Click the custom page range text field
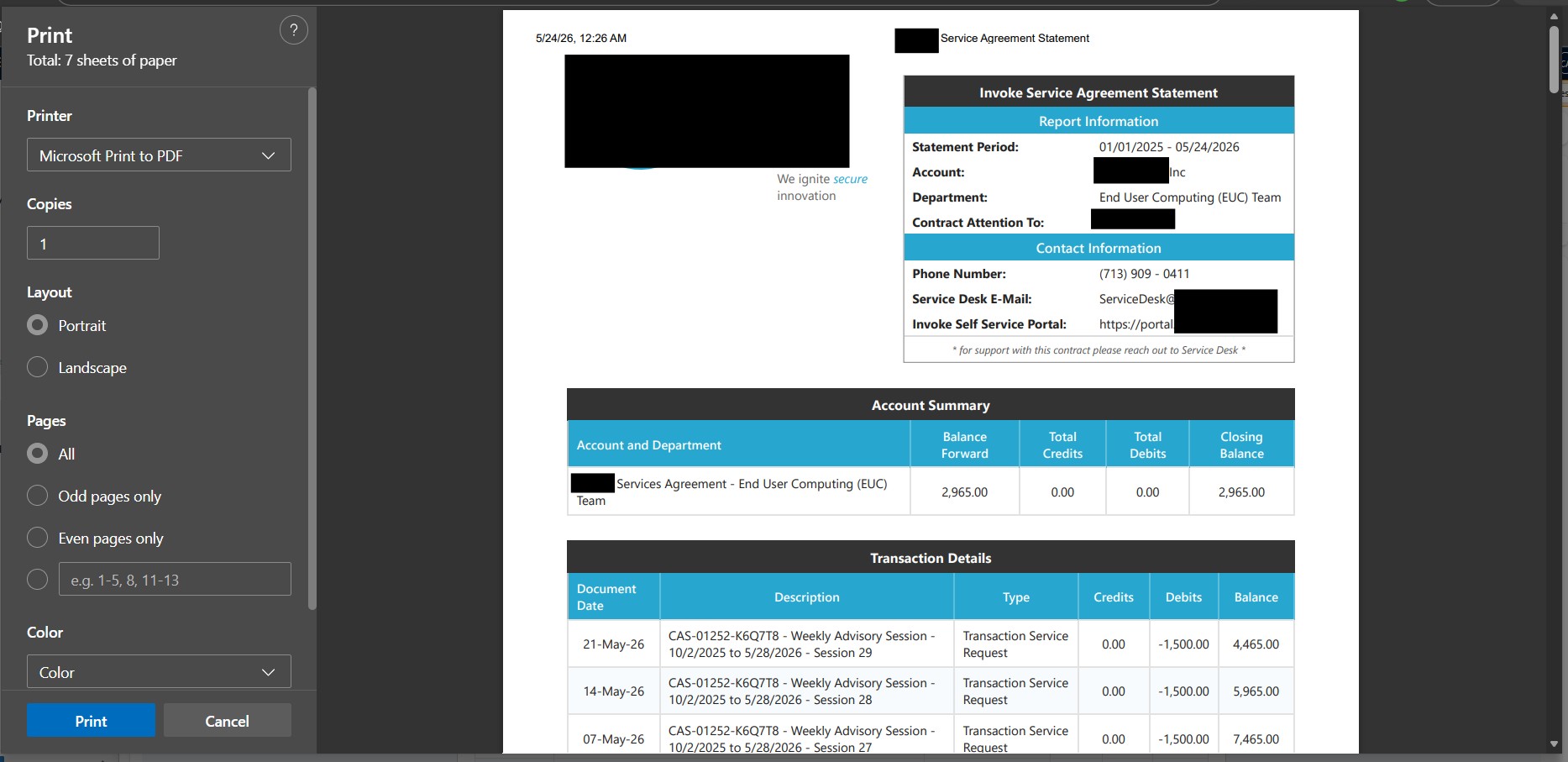The width and height of the screenshot is (1568, 762). coord(175,580)
